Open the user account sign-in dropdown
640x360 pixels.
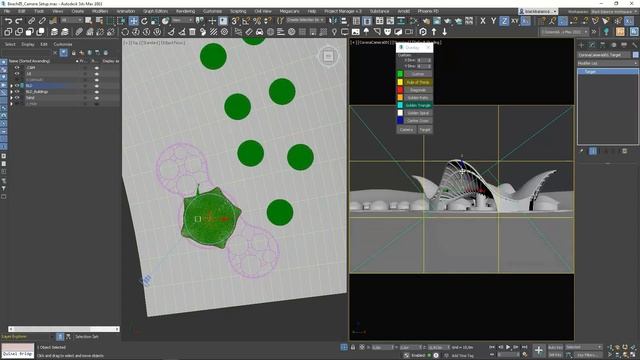point(538,12)
